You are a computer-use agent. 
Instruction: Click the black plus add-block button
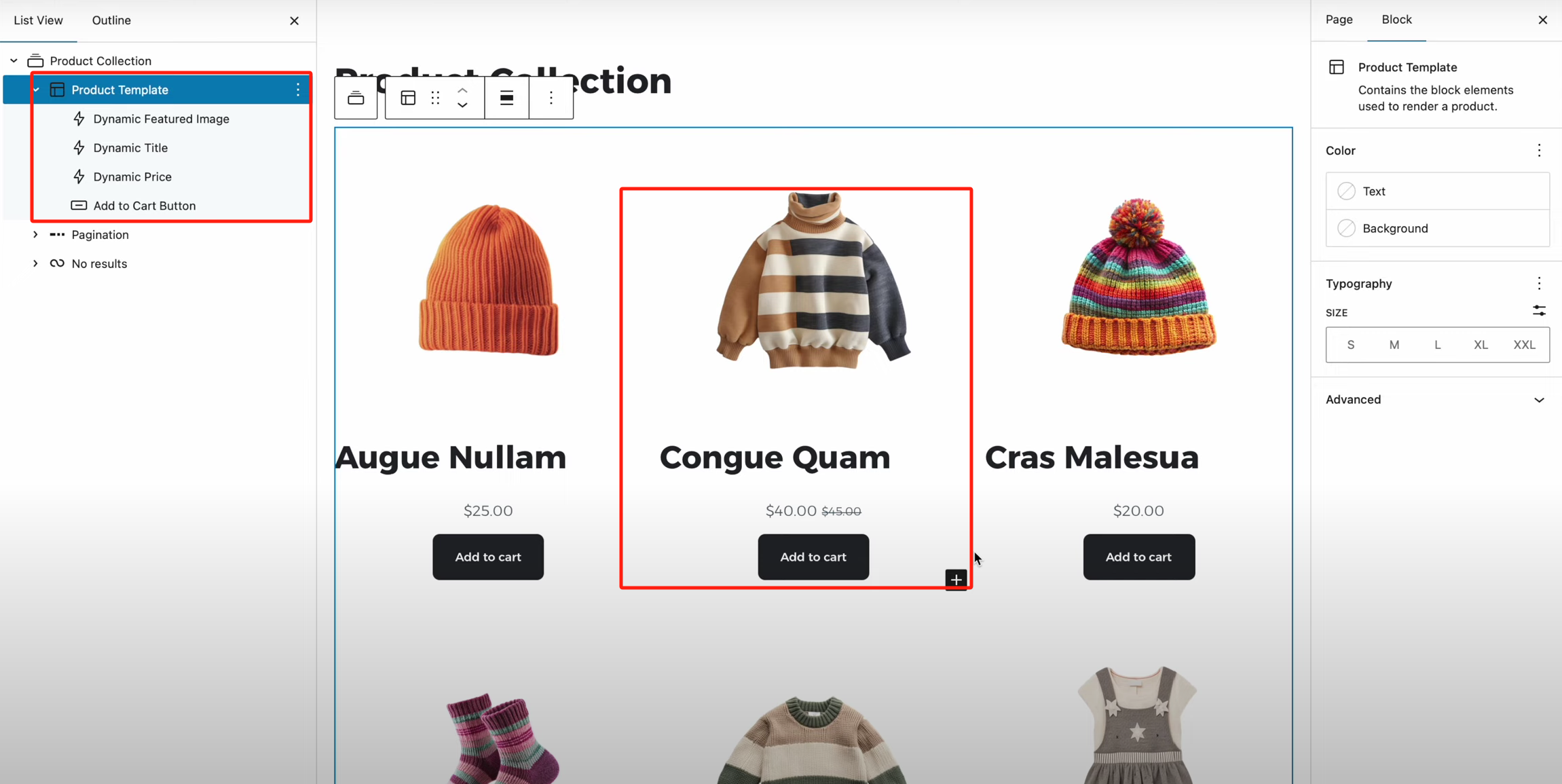956,580
